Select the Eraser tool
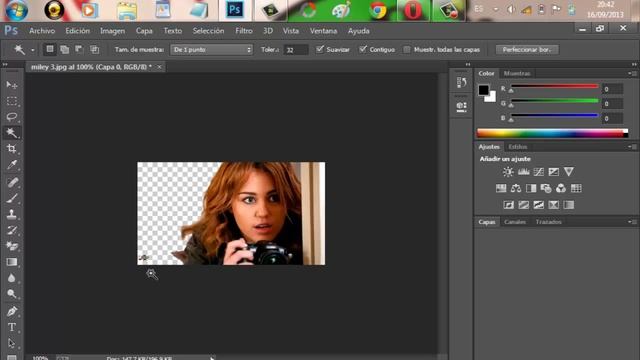The width and height of the screenshot is (640, 360). click(x=11, y=246)
